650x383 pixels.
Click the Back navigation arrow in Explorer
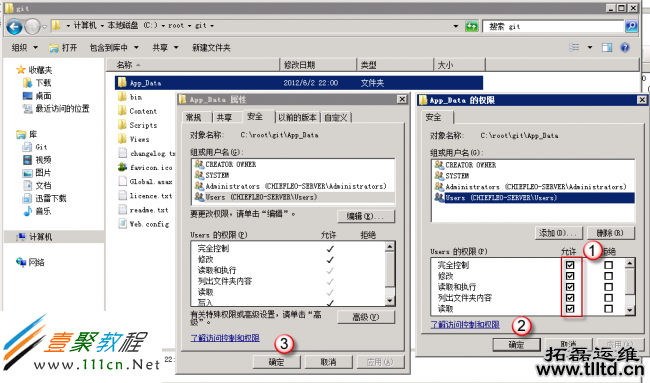click(x=15, y=27)
